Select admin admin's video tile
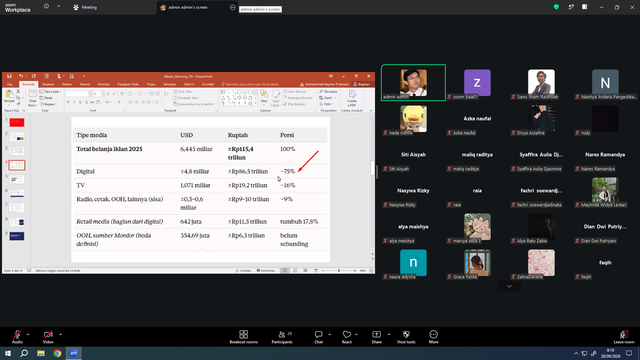640x360 pixels. 413,82
